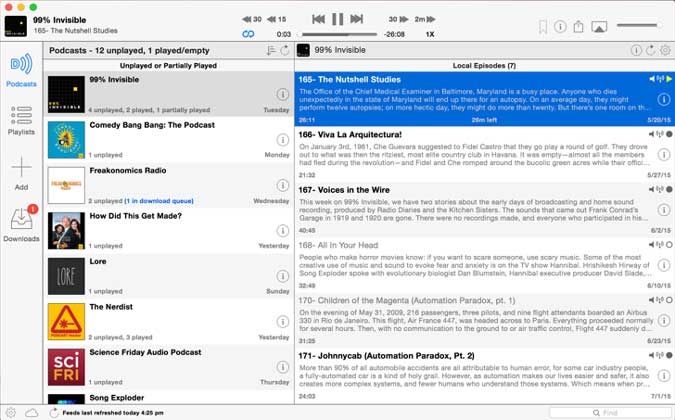Select The Nerdist podcast
The width and height of the screenshot is (675, 420).
(x=168, y=321)
